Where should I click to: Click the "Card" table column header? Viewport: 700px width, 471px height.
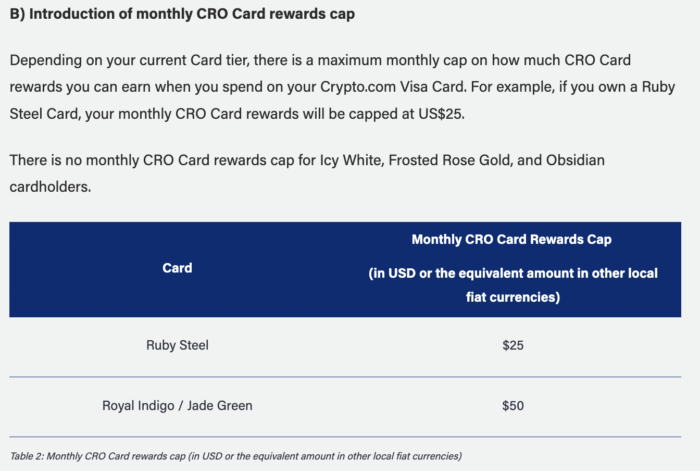coord(177,268)
